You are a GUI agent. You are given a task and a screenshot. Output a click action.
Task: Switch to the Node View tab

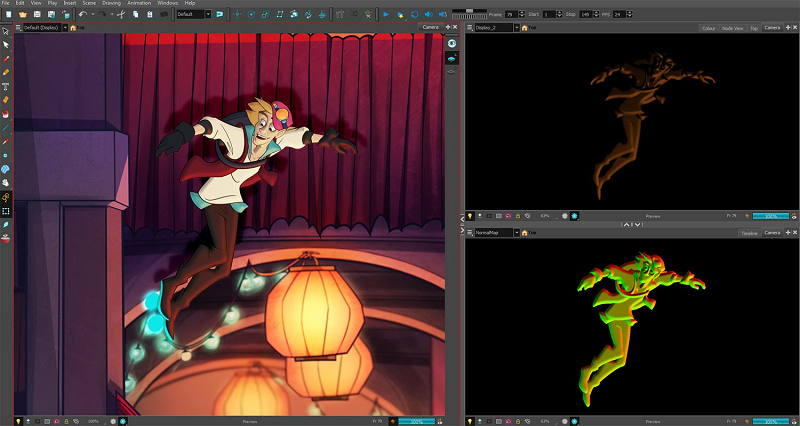pyautogui.click(x=732, y=28)
